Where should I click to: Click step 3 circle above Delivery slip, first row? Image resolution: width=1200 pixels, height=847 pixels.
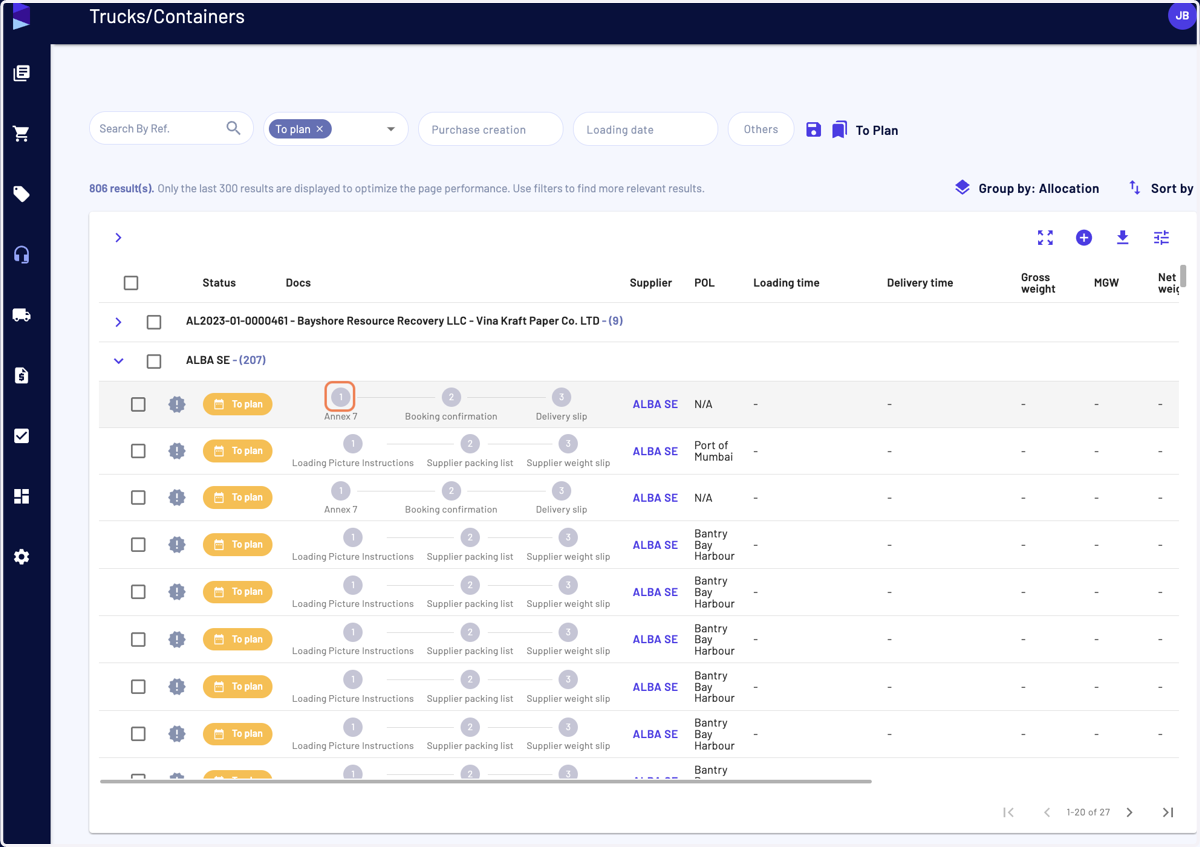click(x=561, y=397)
